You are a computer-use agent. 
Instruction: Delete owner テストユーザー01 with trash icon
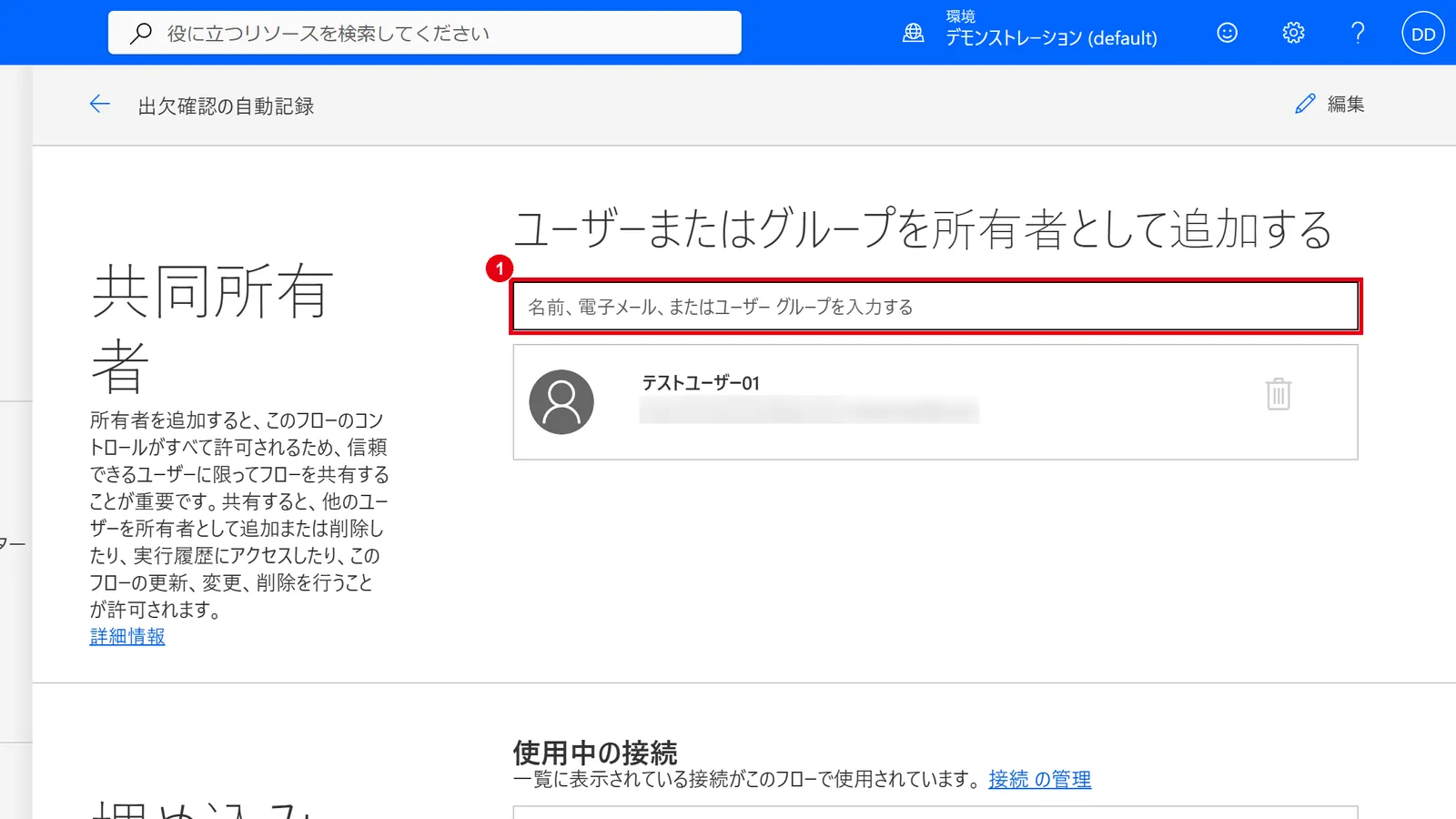tap(1279, 394)
